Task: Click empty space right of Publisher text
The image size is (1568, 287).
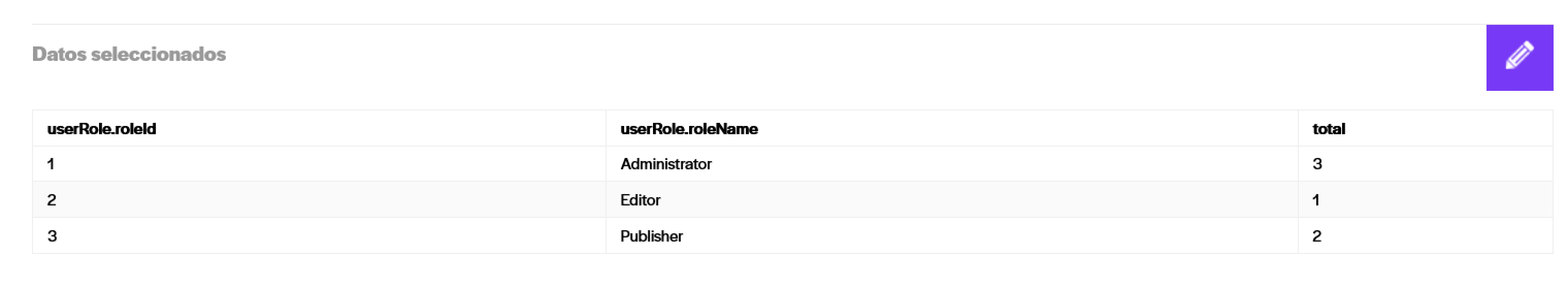Action: pyautogui.click(x=990, y=236)
